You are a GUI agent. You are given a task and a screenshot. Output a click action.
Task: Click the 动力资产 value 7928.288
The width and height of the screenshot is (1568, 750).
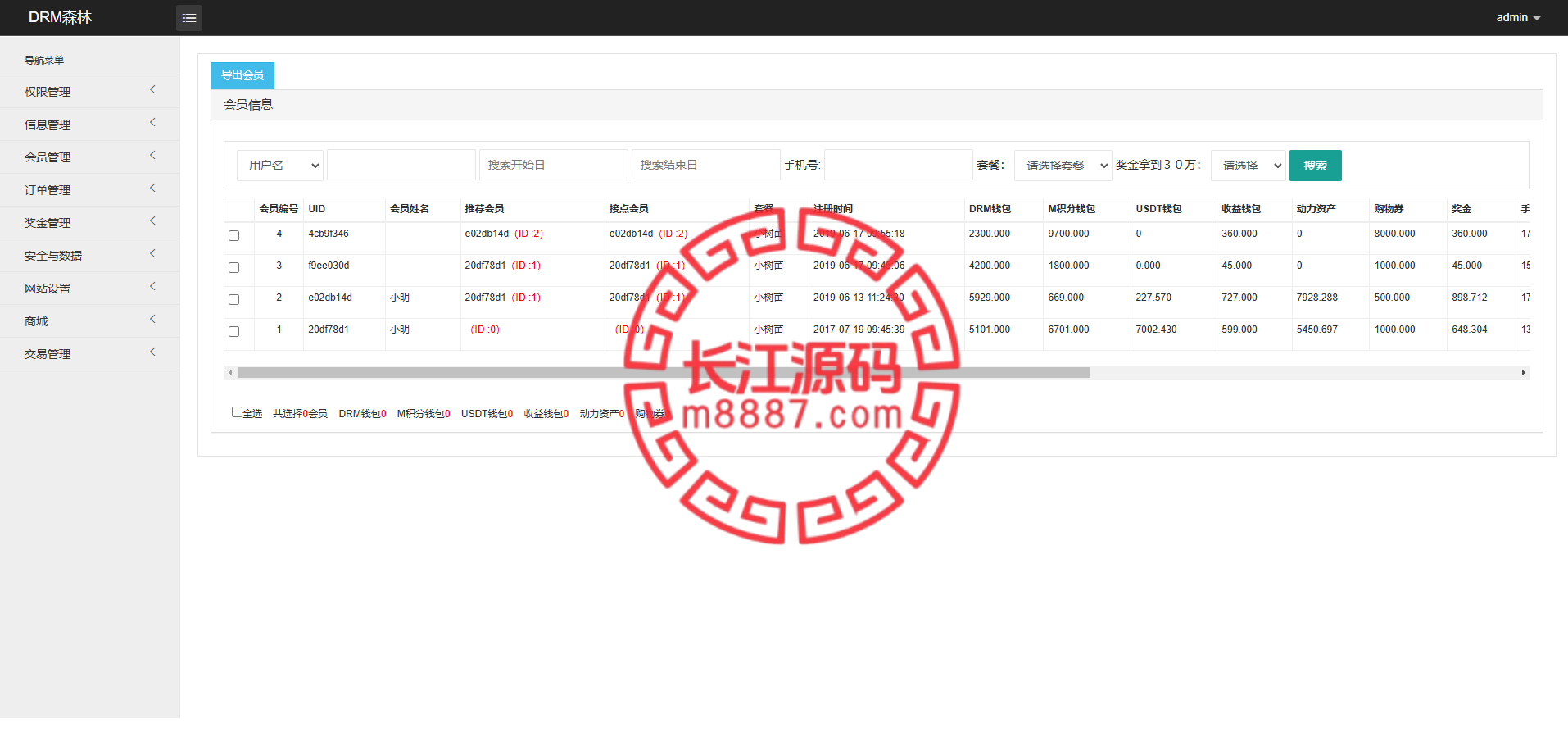[1316, 298]
